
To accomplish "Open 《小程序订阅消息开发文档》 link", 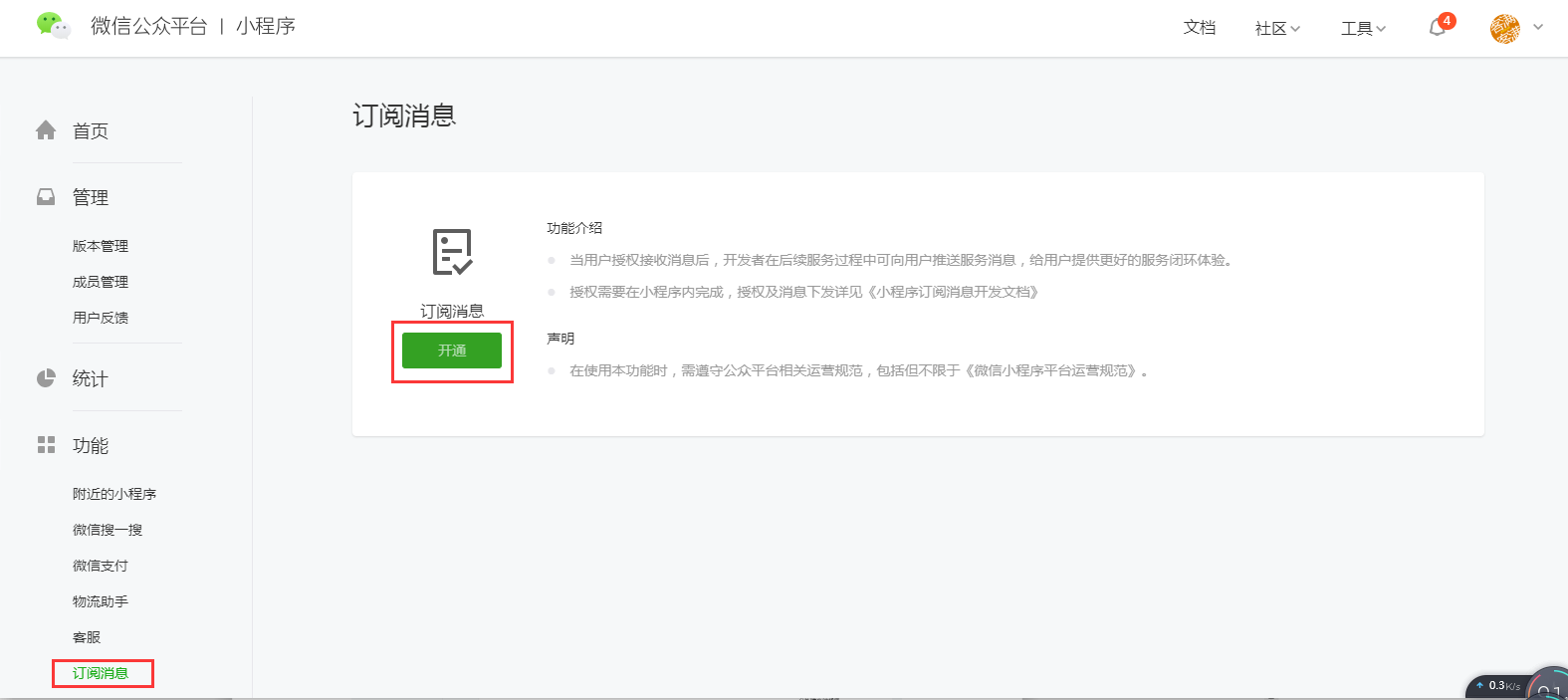I will (x=953, y=292).
